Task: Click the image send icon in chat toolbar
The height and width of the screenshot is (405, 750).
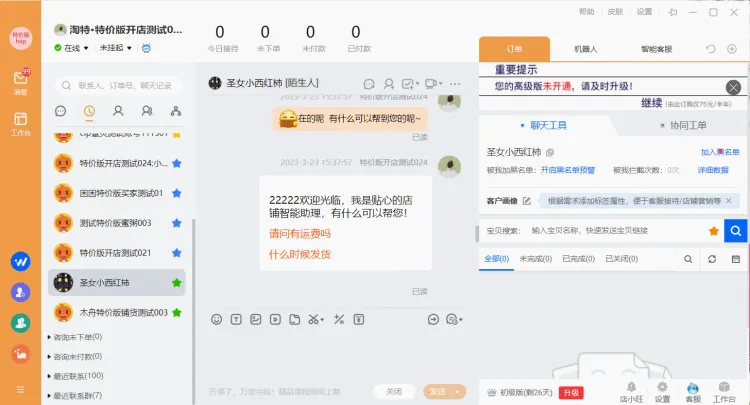Action: pyautogui.click(x=255, y=319)
